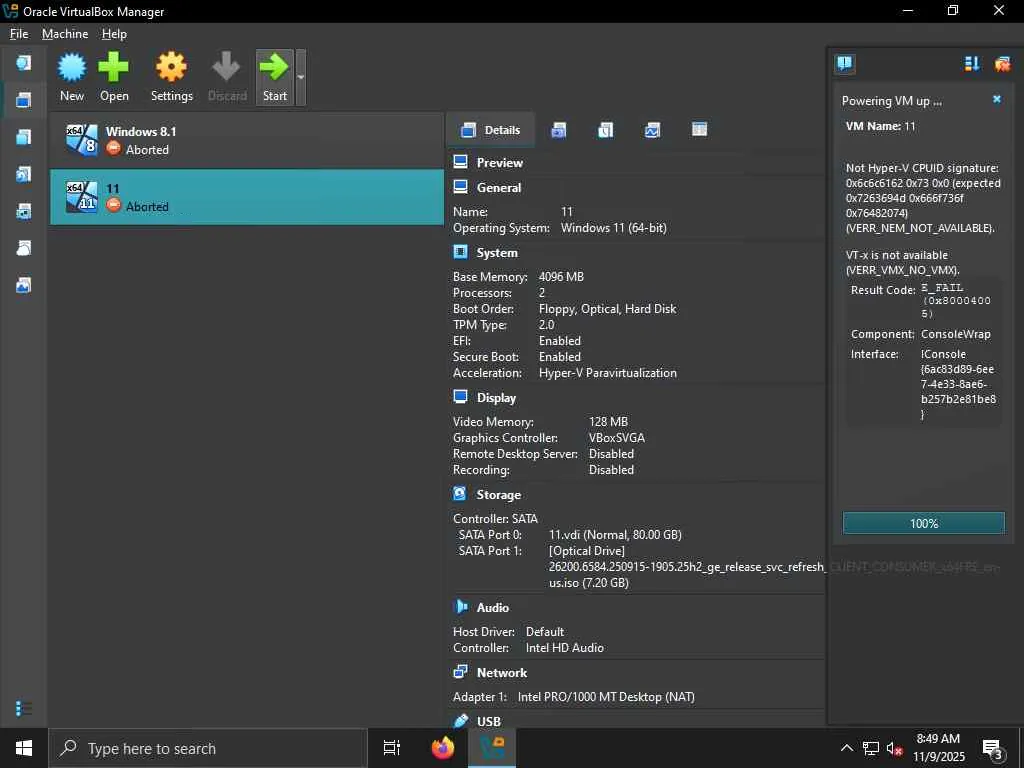Open the Cloud tool in left sidebar
Viewport: 1024px width, 768px height.
pyautogui.click(x=24, y=248)
